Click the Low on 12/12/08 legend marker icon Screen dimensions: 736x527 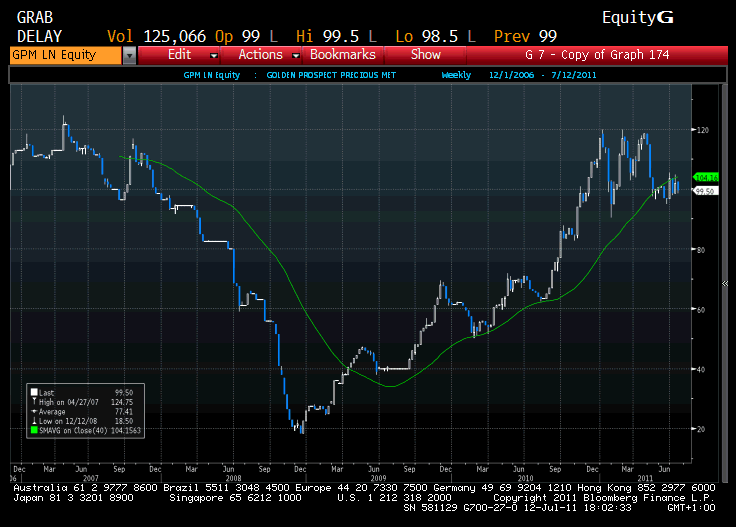34,421
